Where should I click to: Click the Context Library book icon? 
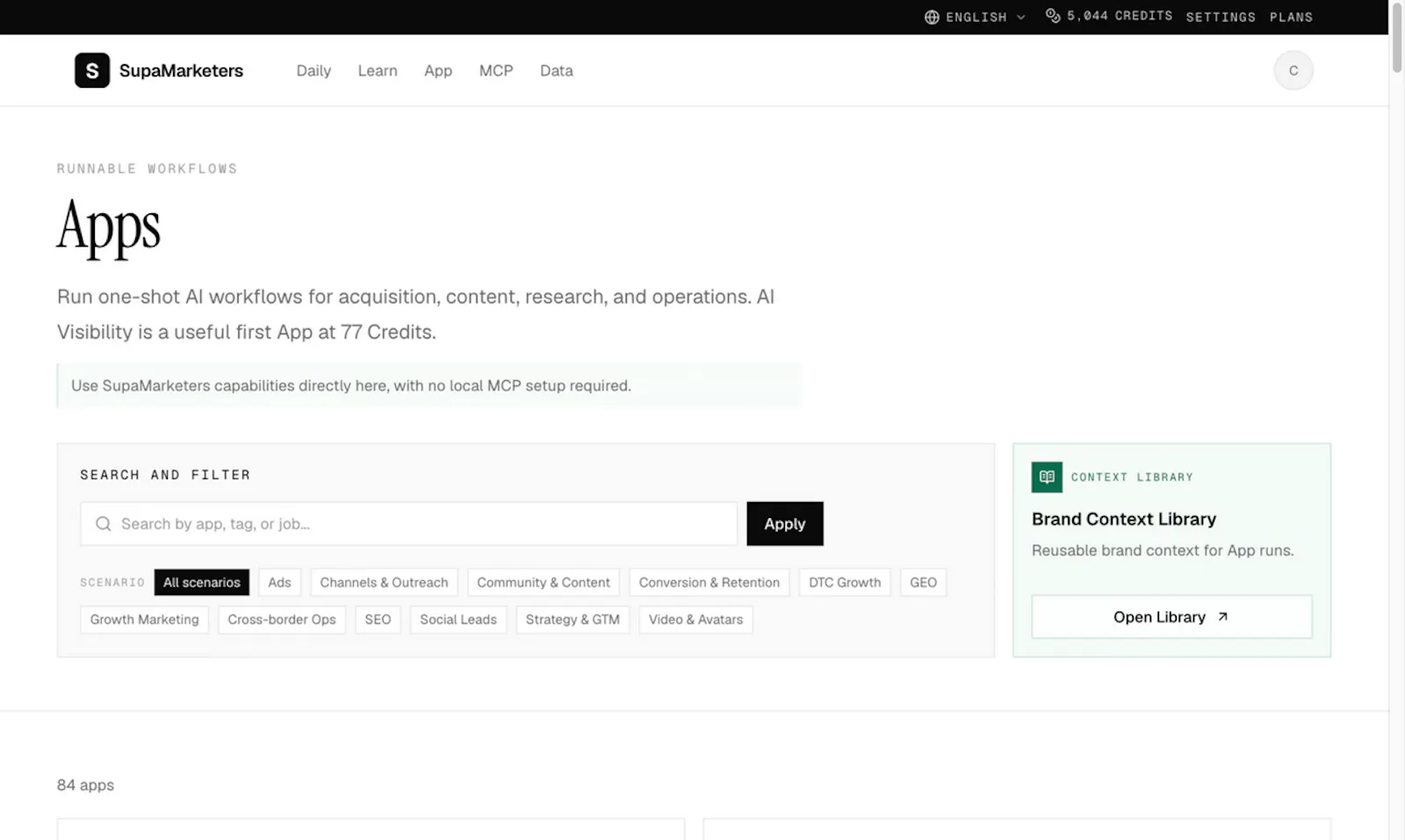point(1047,477)
